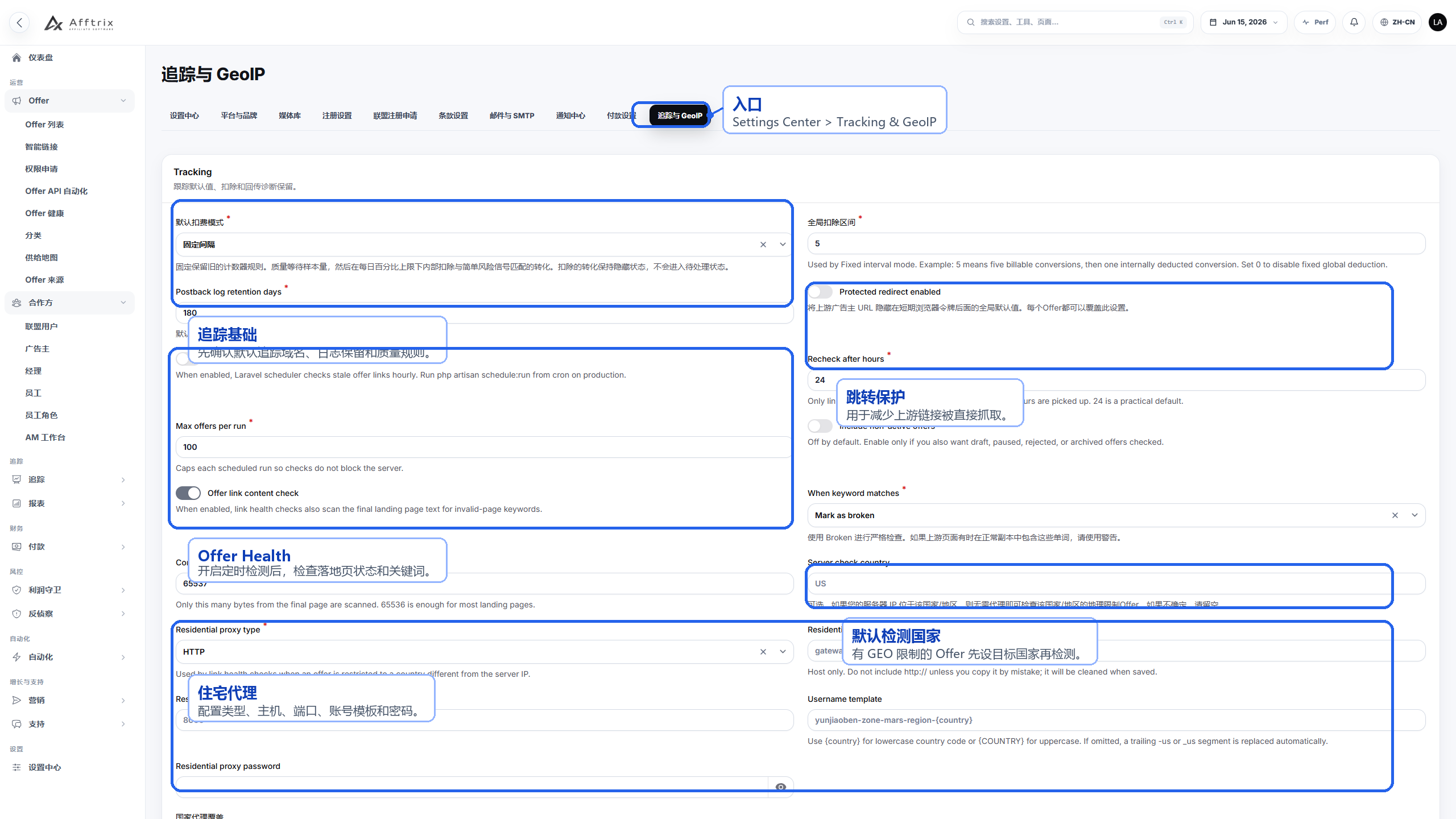Image resolution: width=1456 pixels, height=819 pixels.
Task: Open AM 工作台 in sidebar
Action: [45, 437]
